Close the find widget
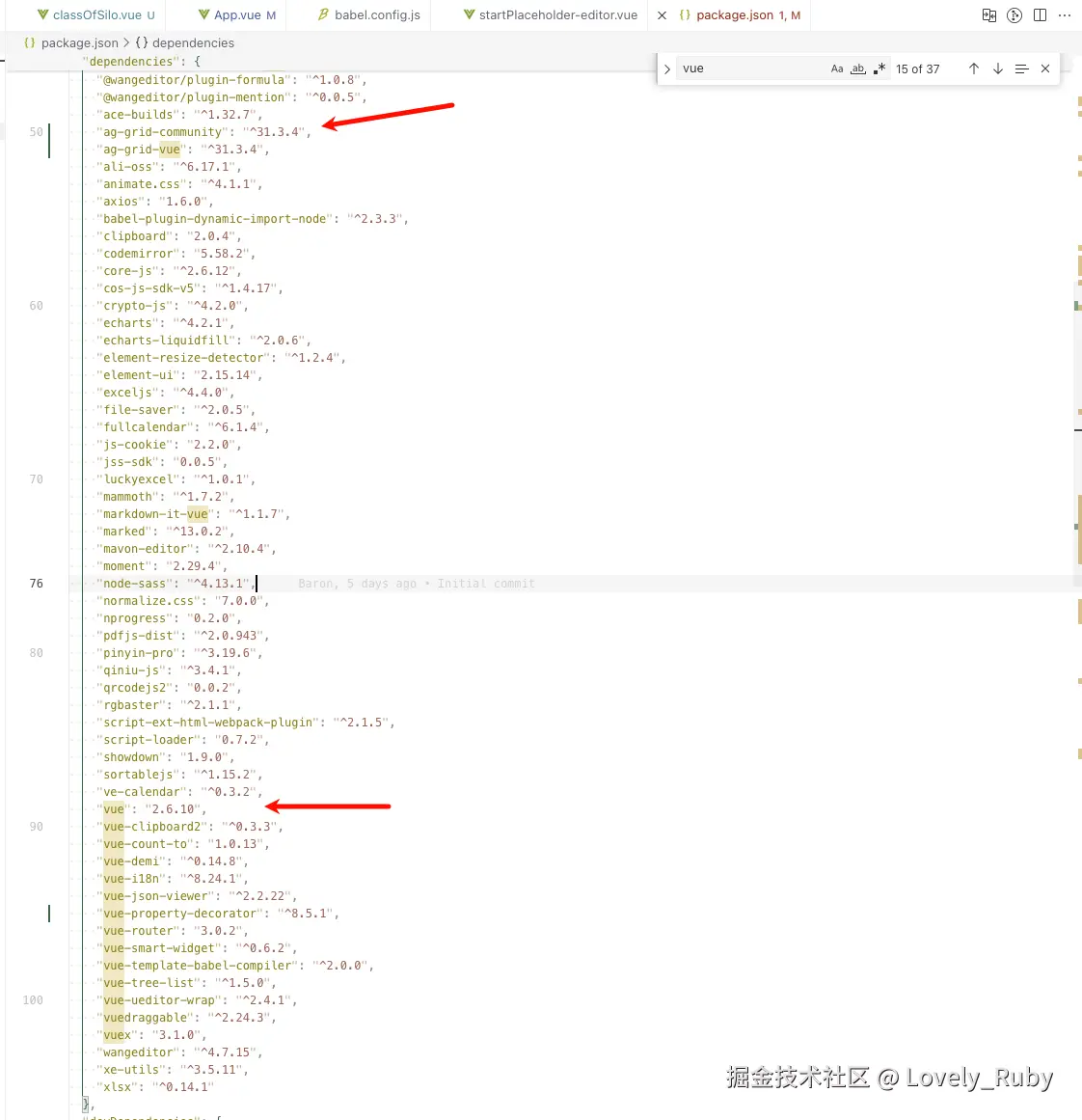The height and width of the screenshot is (1120, 1082). [x=1045, y=68]
